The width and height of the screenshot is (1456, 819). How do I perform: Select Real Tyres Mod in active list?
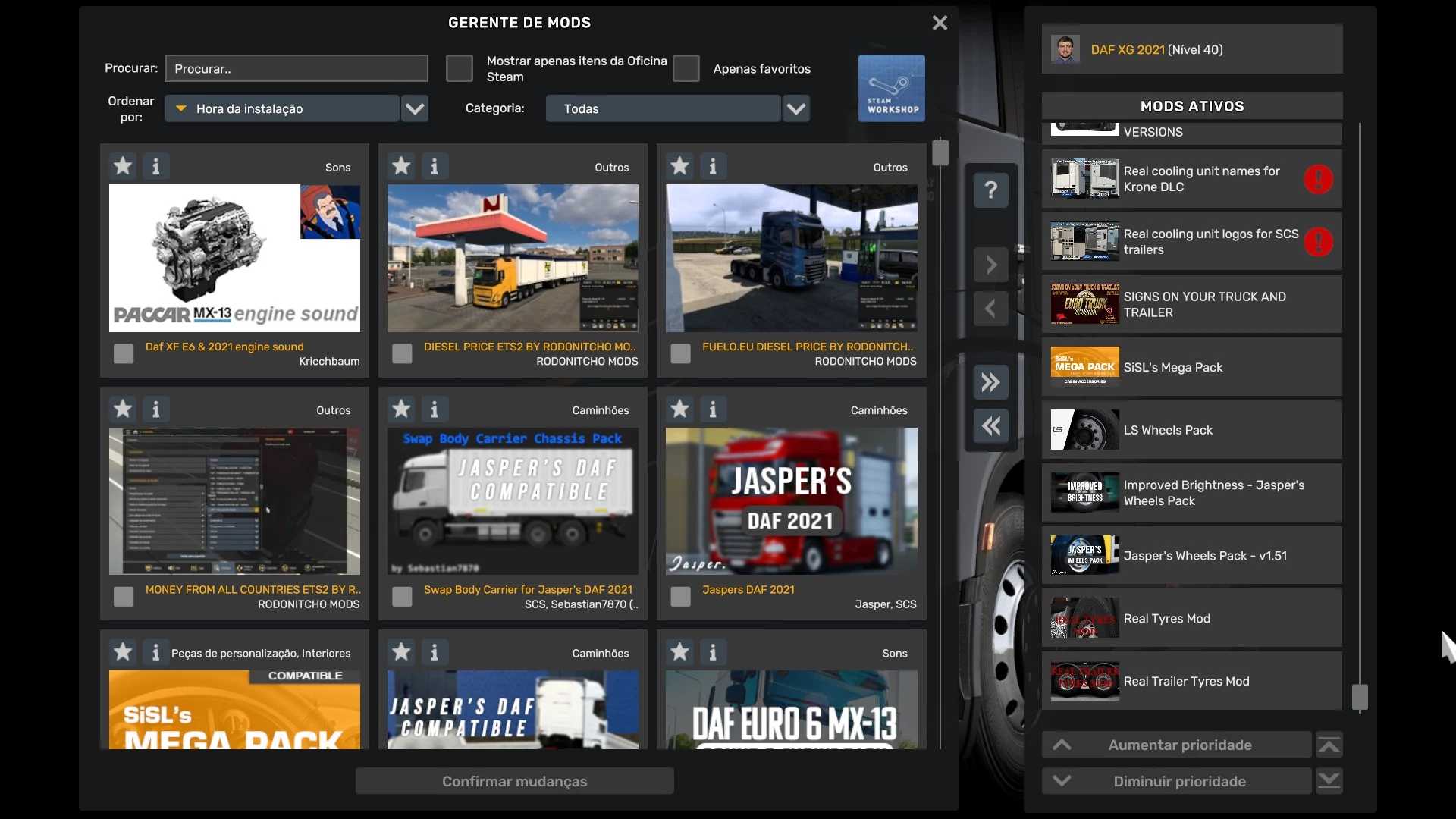(1191, 619)
